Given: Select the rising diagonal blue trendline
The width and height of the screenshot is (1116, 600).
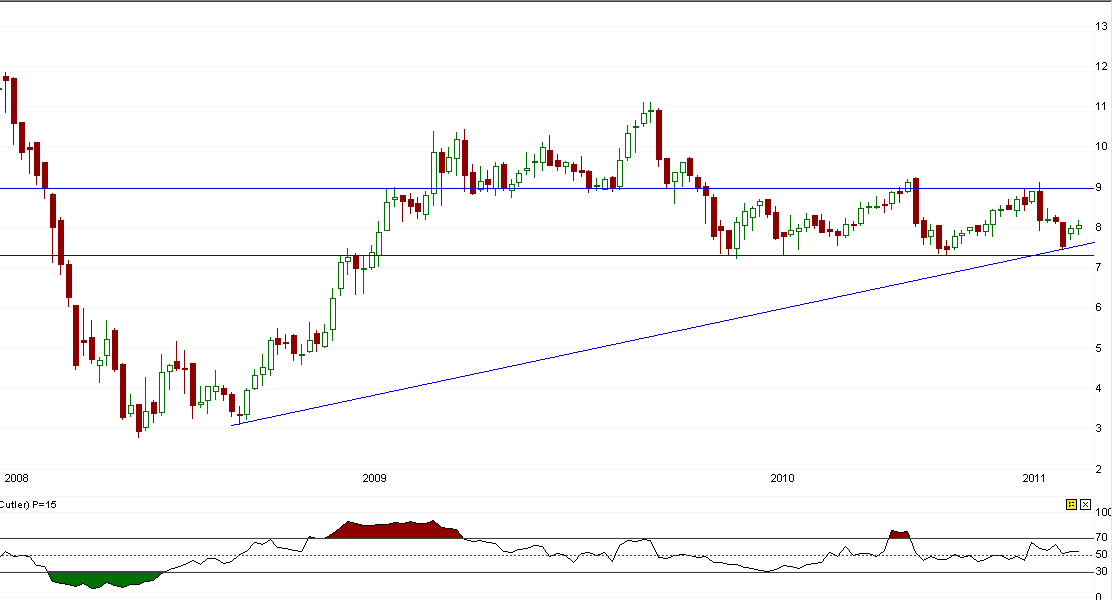Looking at the screenshot, I should 663,334.
